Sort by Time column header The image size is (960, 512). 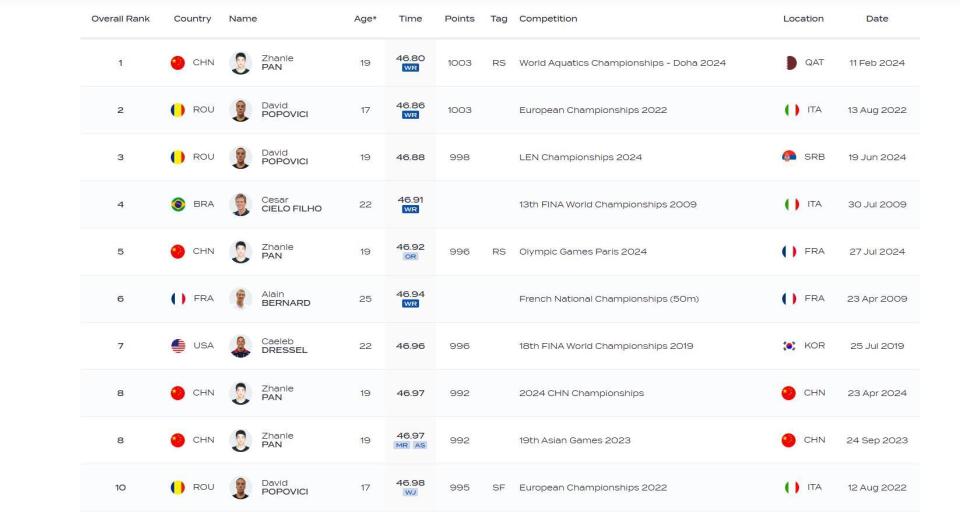click(410, 19)
